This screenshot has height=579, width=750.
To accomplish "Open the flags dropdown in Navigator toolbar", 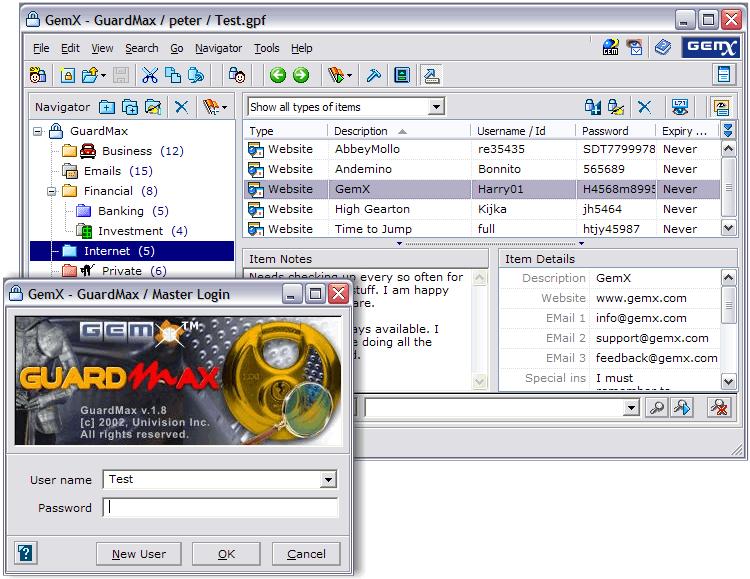I will 224,107.
